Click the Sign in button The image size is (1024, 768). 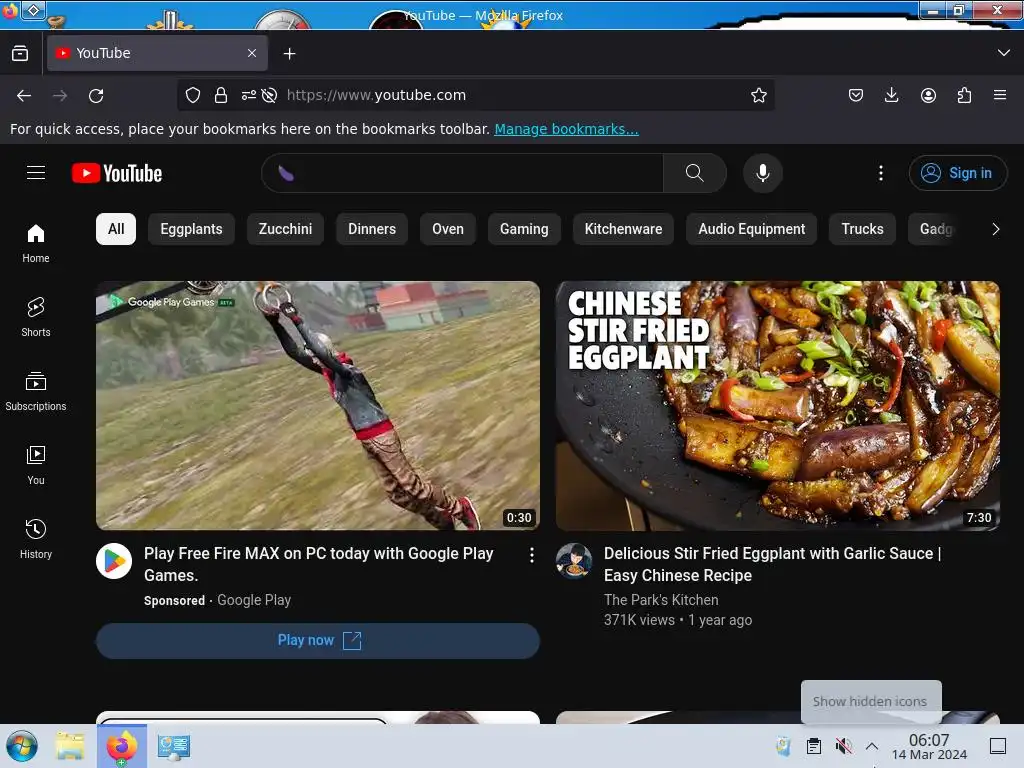point(958,173)
